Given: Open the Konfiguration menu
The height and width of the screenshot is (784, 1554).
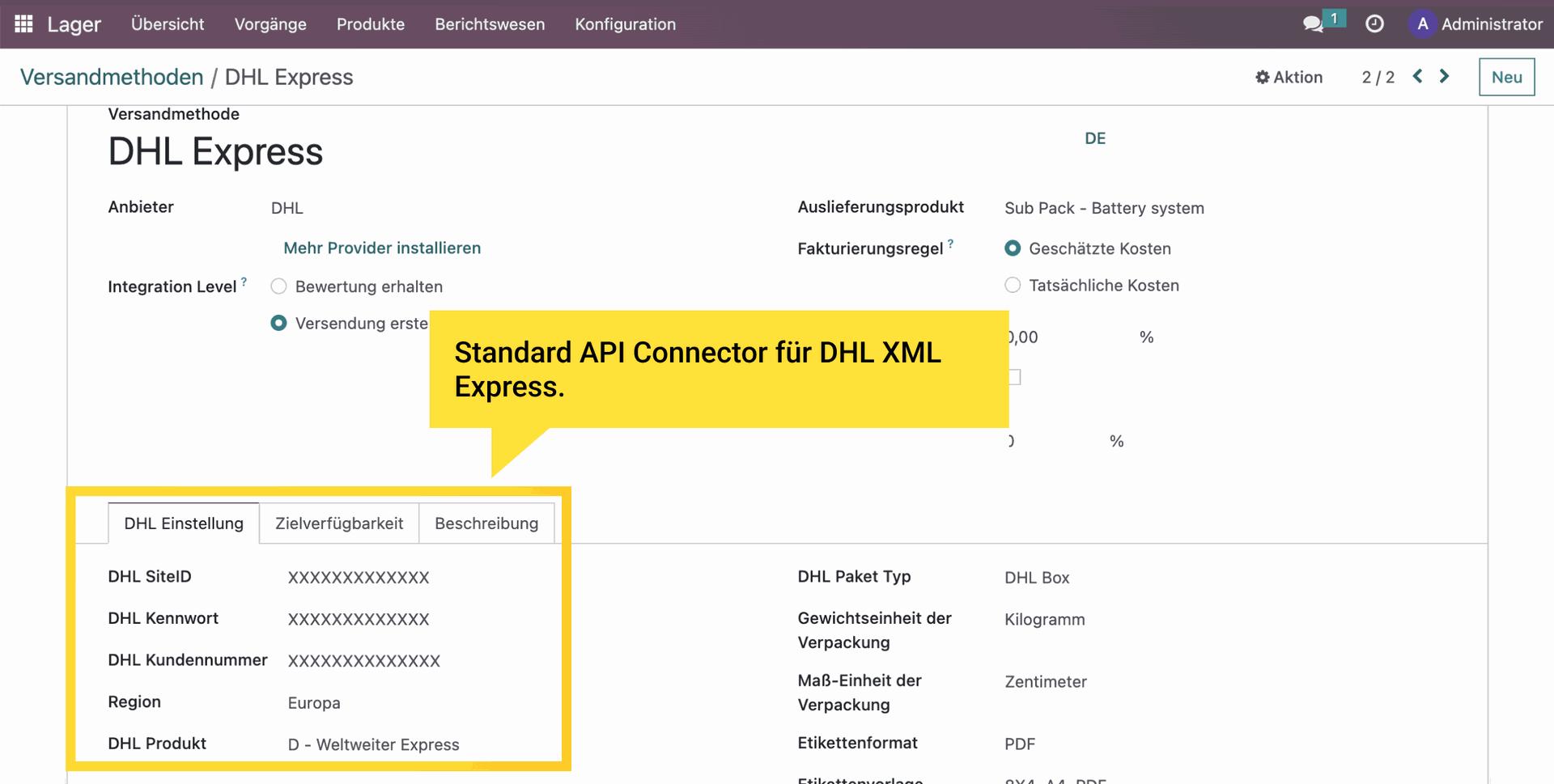Looking at the screenshot, I should click(x=626, y=24).
